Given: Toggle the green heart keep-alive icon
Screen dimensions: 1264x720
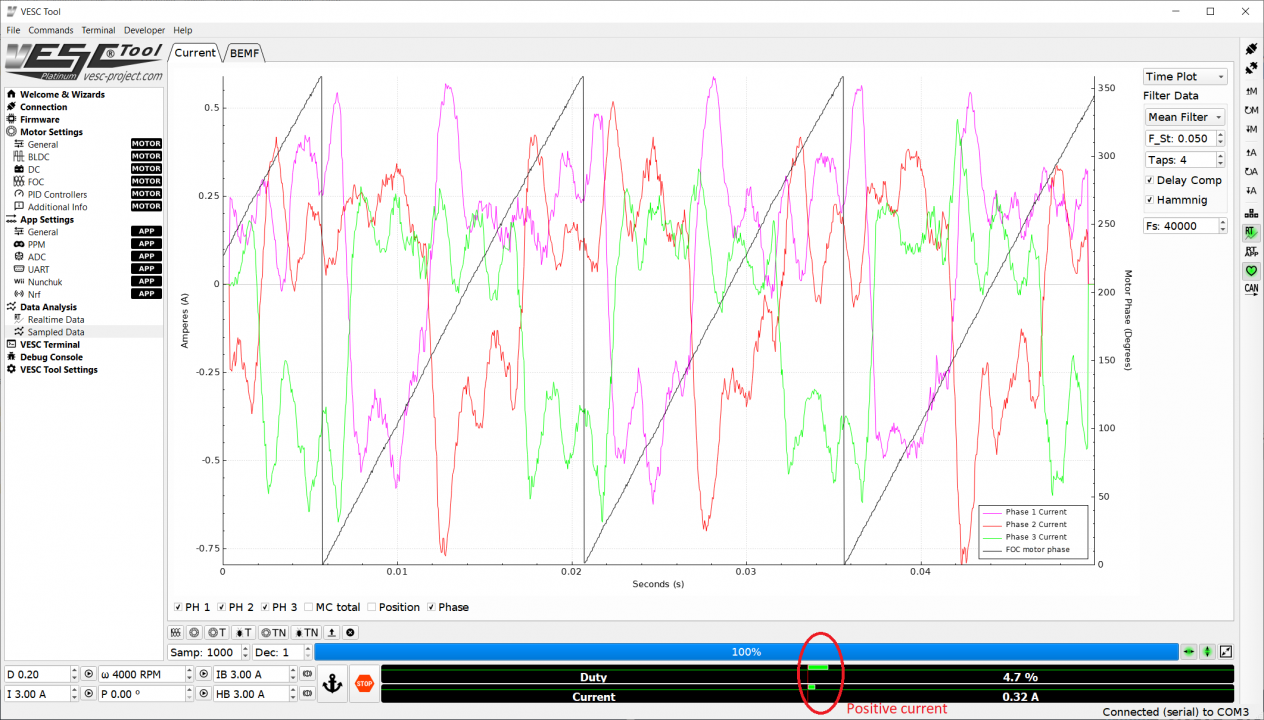Looking at the screenshot, I should (x=1251, y=270).
